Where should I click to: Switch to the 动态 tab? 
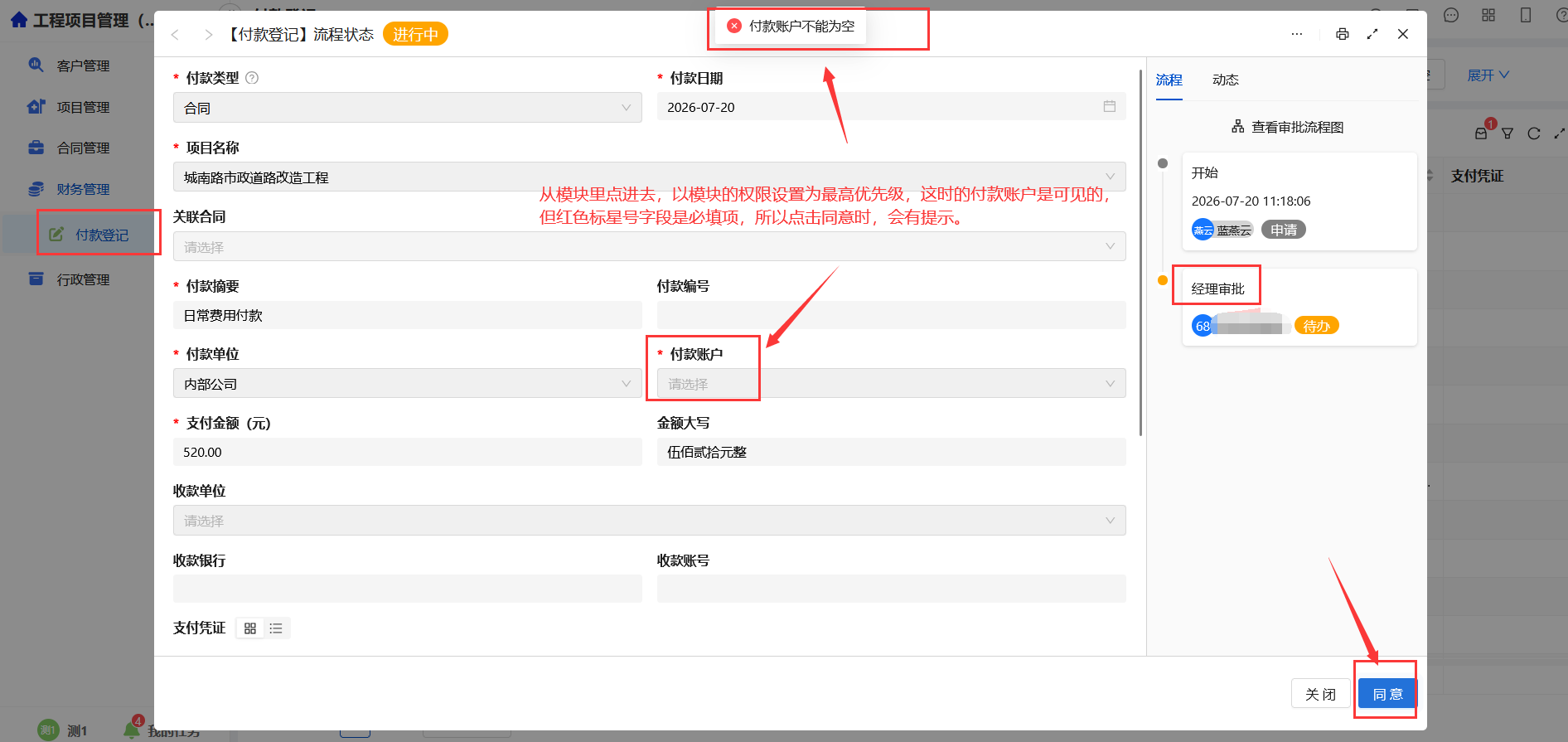1226,80
